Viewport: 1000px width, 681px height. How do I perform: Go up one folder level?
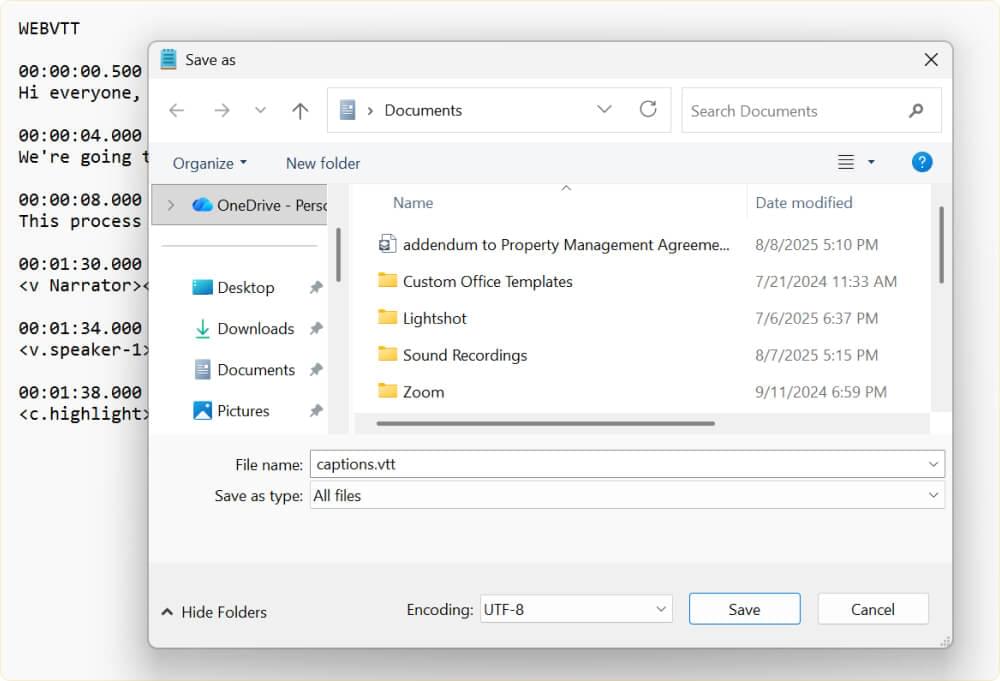tap(300, 111)
